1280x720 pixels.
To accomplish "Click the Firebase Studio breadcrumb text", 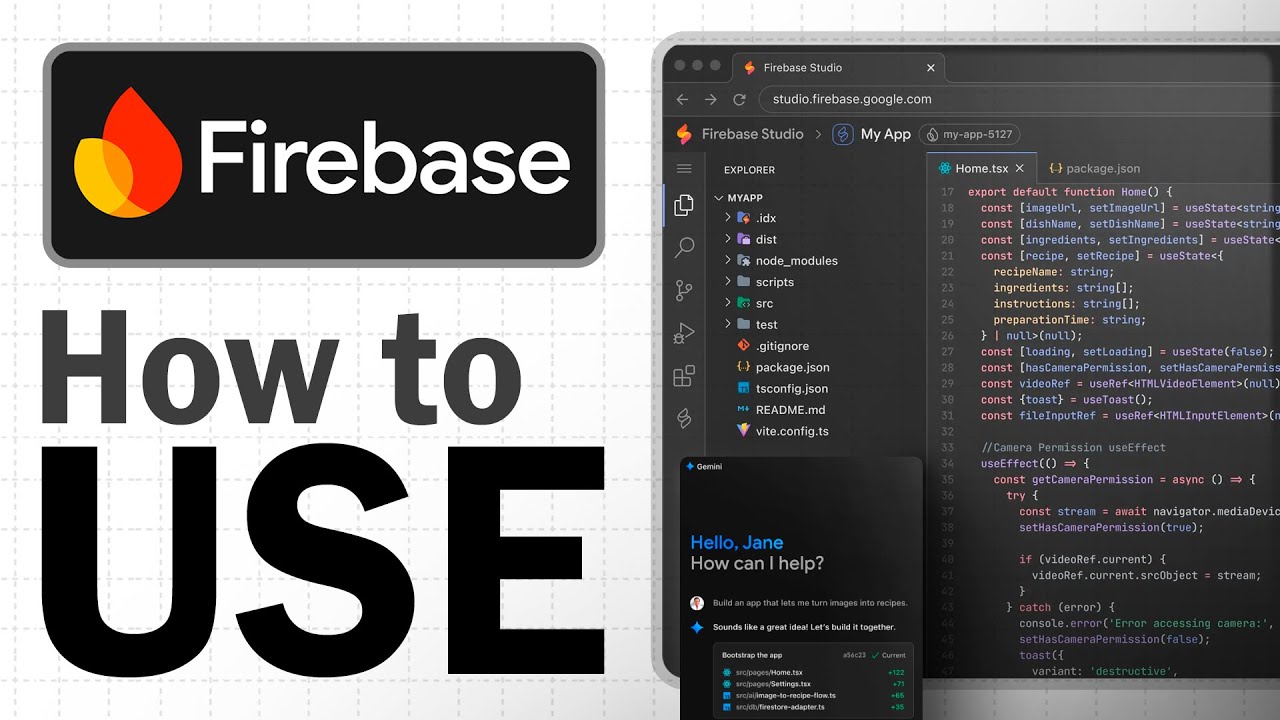I will (753, 134).
